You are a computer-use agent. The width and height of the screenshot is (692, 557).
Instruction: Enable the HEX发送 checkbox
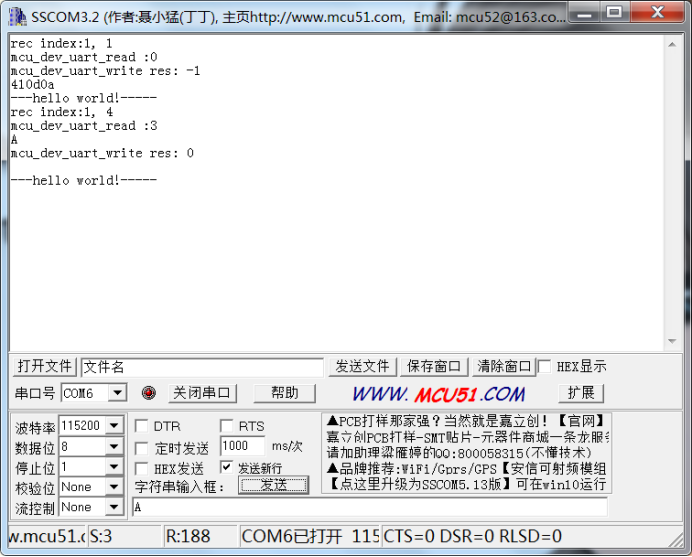141,468
